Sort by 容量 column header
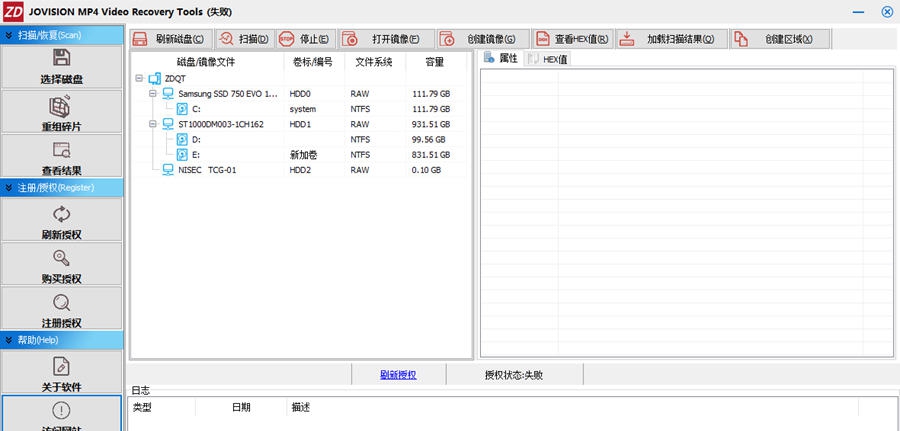The width and height of the screenshot is (900, 431). pyautogui.click(x=435, y=61)
